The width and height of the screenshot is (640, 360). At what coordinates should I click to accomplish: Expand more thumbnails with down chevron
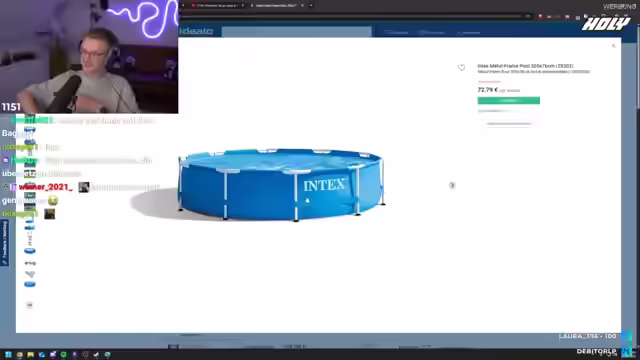click(29, 305)
